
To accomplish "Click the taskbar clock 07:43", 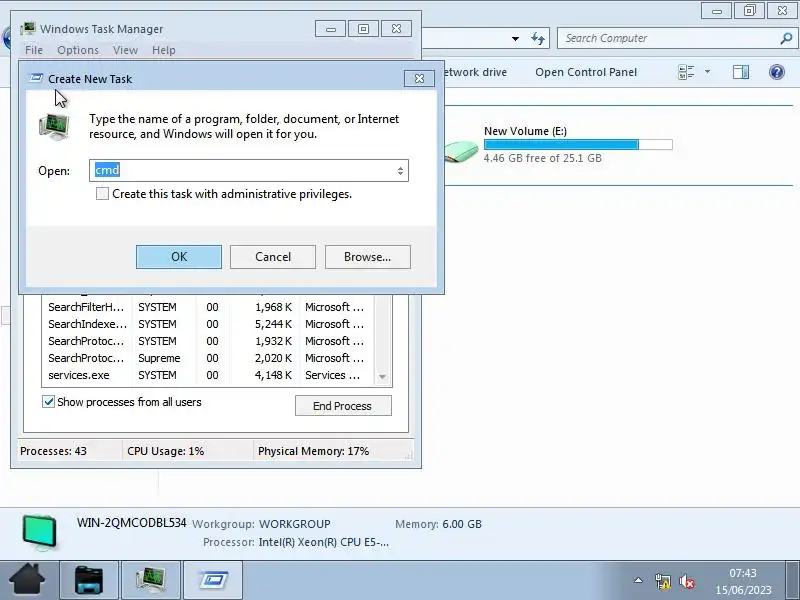I will [743, 573].
